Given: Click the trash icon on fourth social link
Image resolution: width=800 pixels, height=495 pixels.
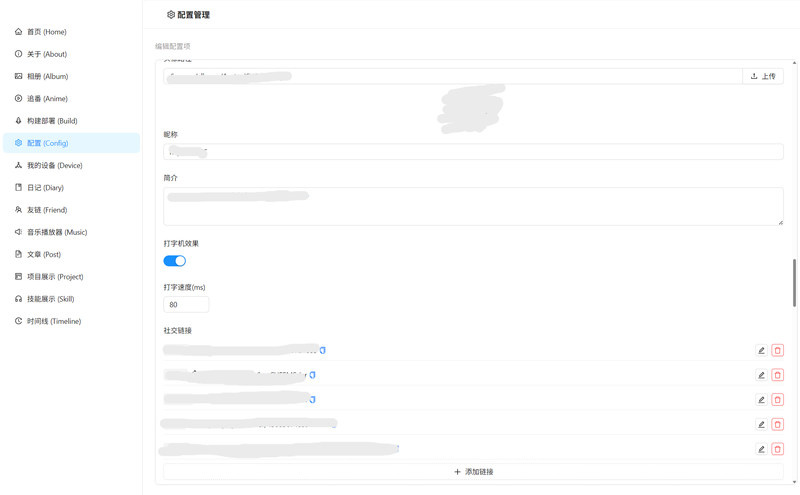Looking at the screenshot, I should coord(778,424).
